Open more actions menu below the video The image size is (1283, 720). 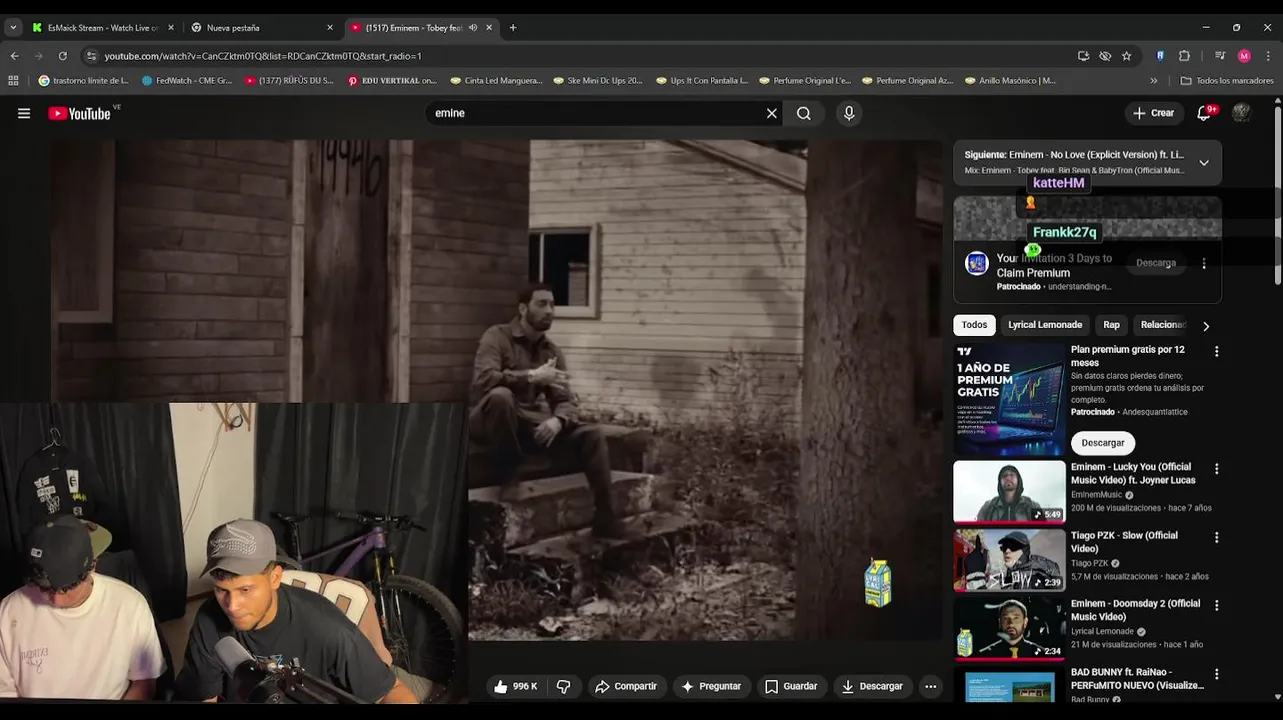point(930,686)
